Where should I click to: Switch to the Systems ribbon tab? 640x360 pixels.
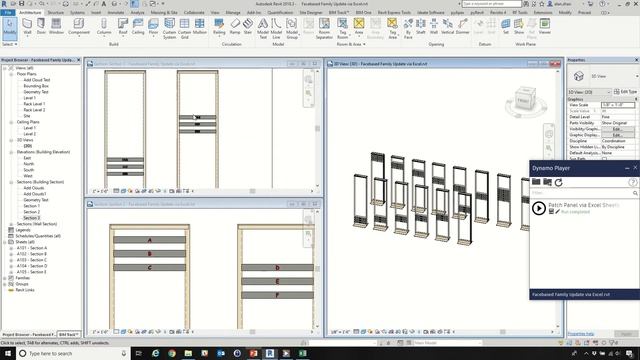(x=77, y=13)
